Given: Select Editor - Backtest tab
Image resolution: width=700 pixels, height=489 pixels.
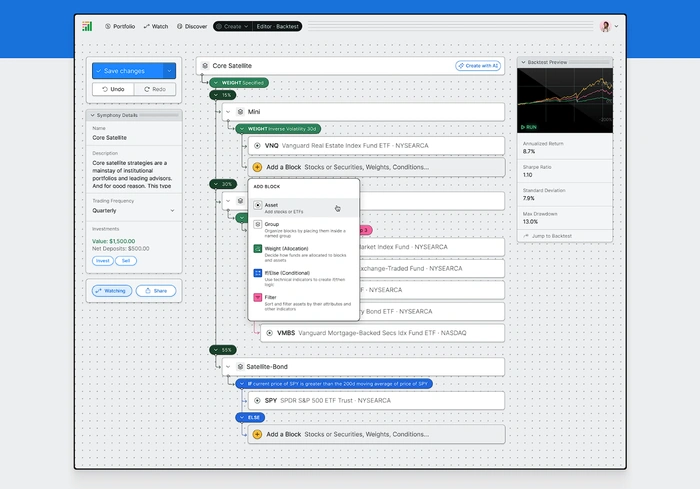Looking at the screenshot, I should pos(277,26).
